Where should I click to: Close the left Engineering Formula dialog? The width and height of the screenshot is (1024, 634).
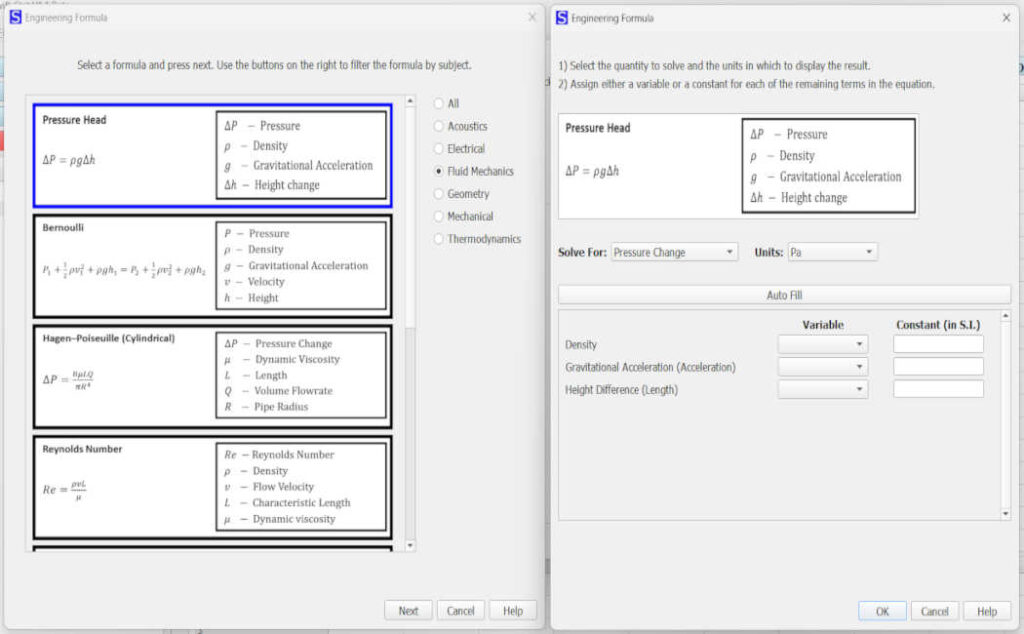pyautogui.click(x=531, y=17)
